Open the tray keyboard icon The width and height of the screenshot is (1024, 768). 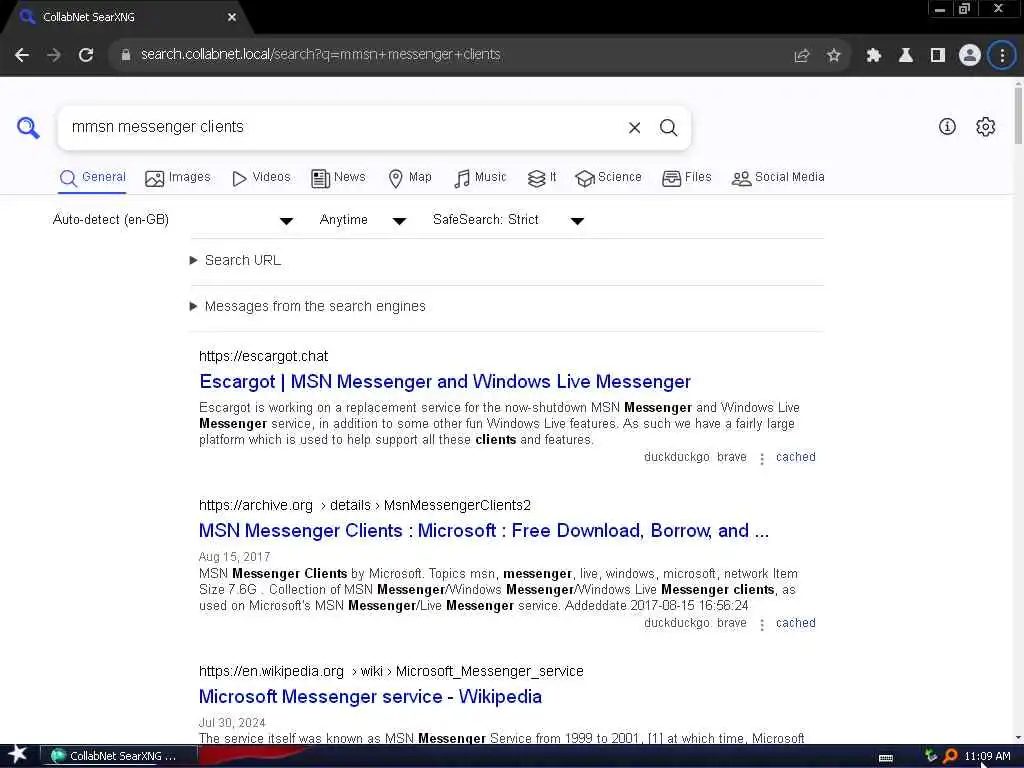coord(886,758)
